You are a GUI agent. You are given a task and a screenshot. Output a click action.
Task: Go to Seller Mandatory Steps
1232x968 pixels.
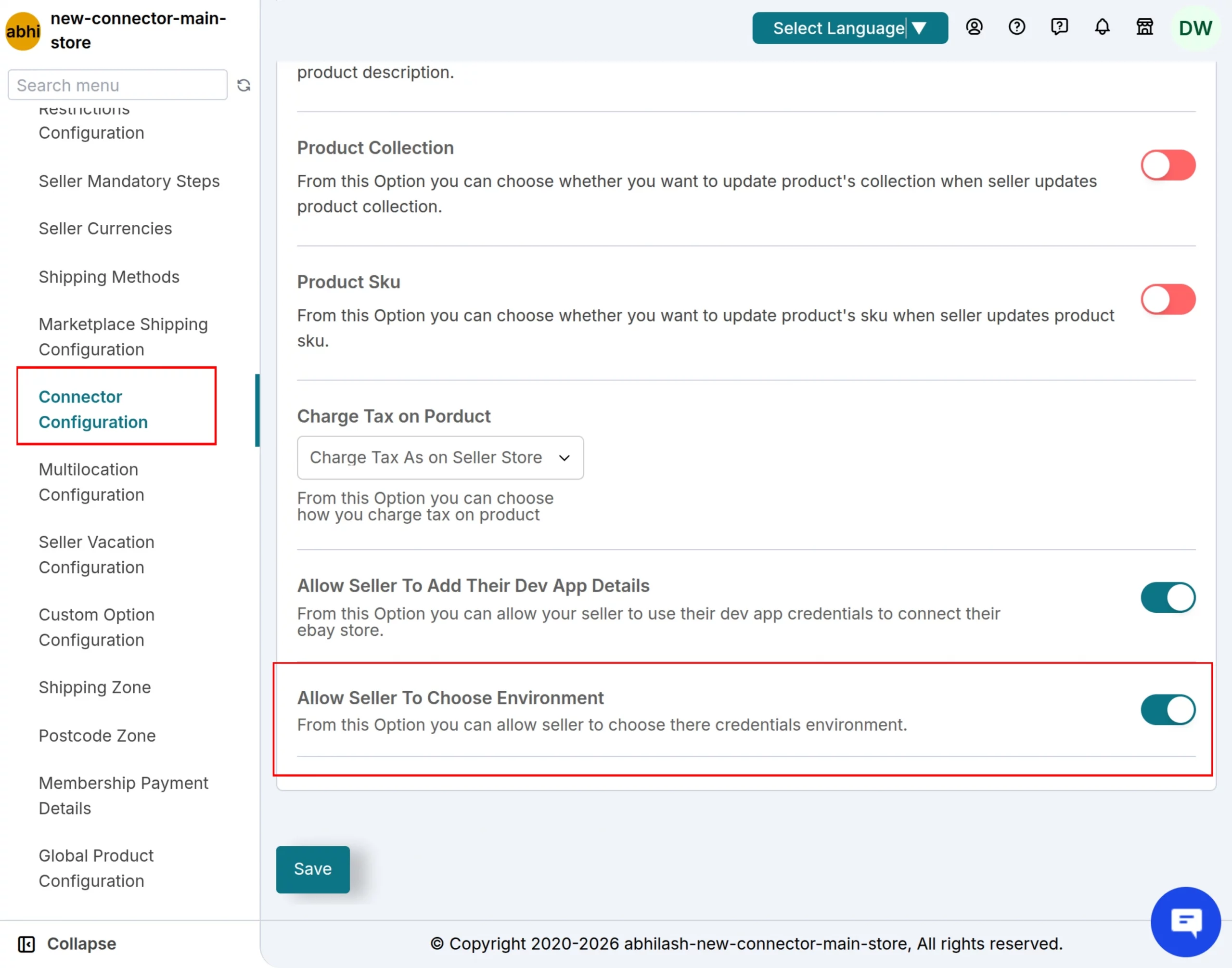129,181
